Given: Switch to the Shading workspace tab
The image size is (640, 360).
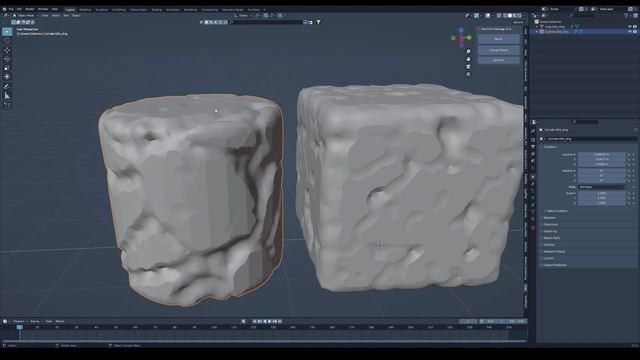Looking at the screenshot, I should 156,9.
